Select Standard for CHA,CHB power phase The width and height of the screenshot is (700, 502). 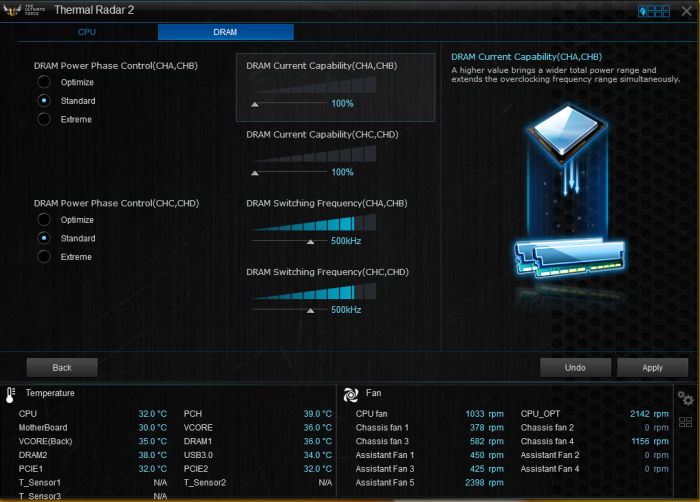coord(44,101)
